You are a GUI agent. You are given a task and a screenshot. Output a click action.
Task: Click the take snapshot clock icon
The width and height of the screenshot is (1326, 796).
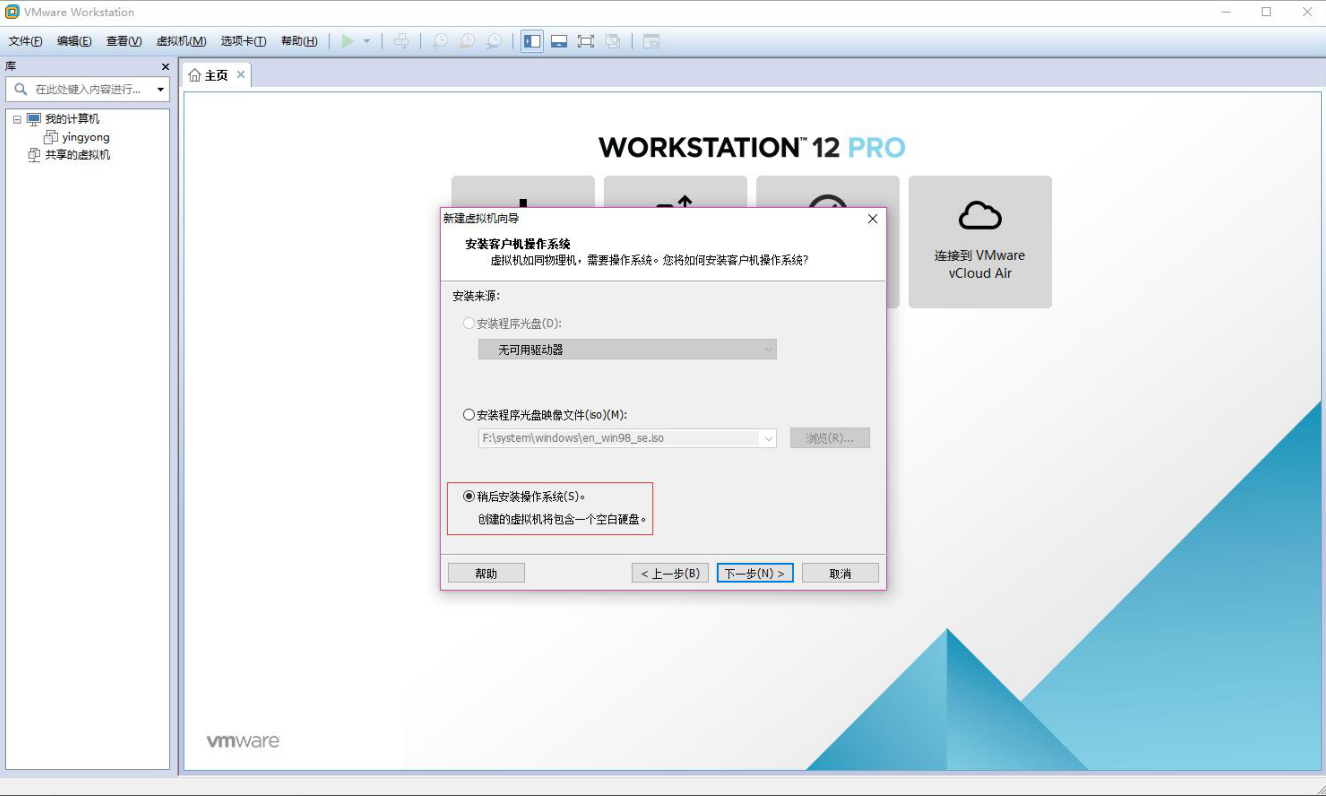coord(440,41)
